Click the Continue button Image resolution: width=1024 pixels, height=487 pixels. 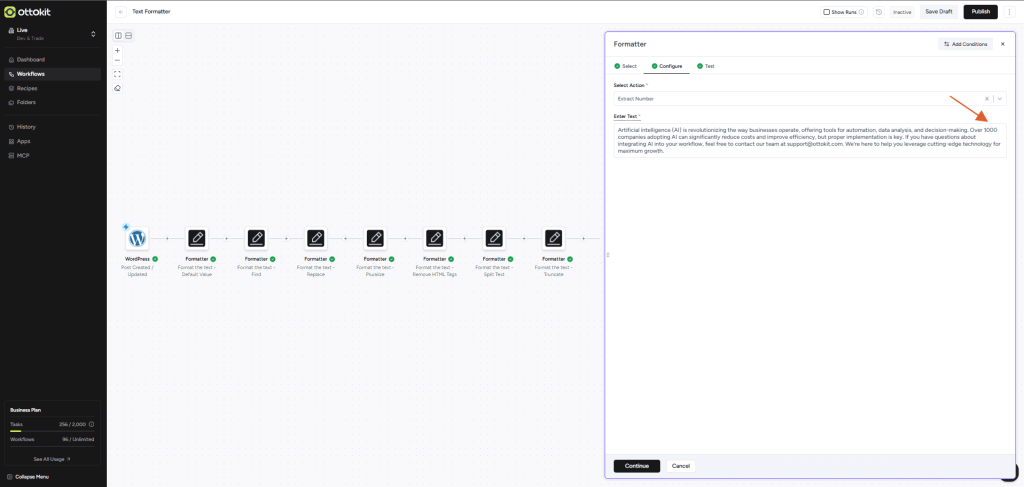point(636,466)
